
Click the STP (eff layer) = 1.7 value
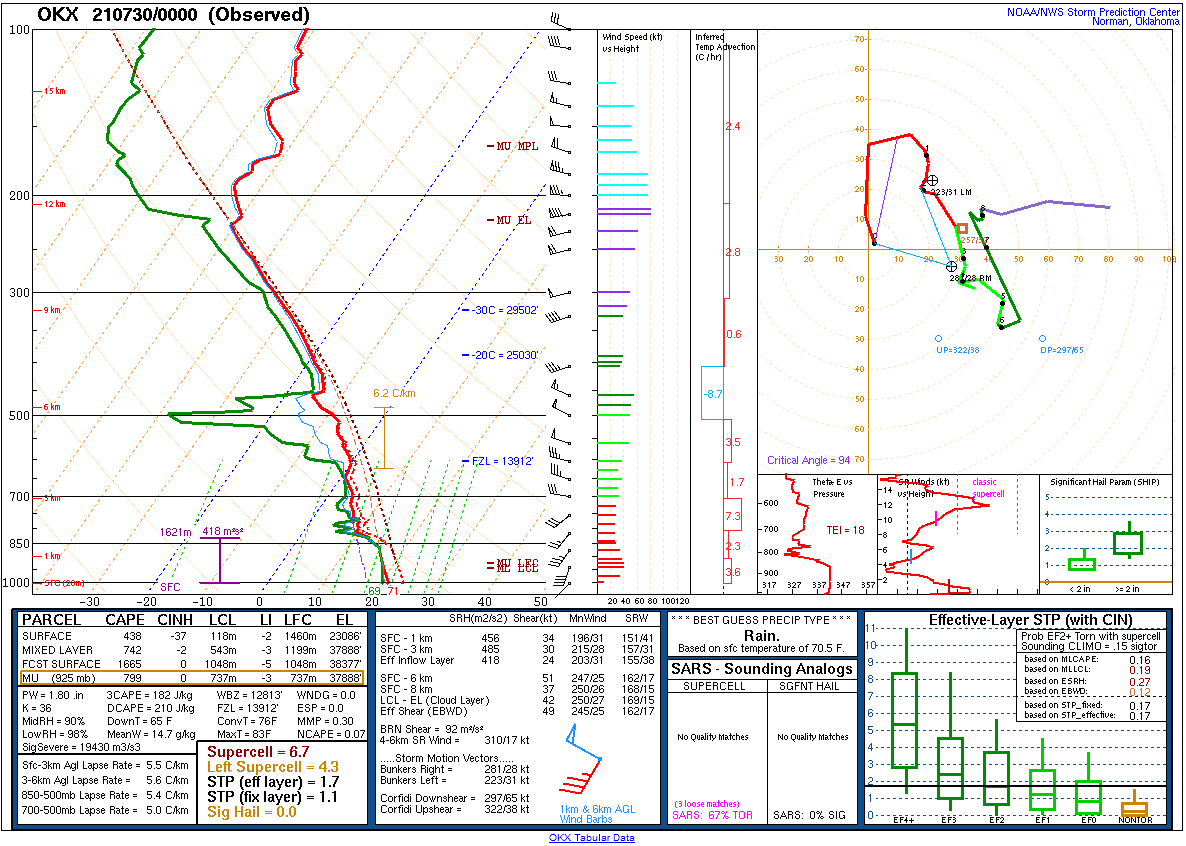273,782
